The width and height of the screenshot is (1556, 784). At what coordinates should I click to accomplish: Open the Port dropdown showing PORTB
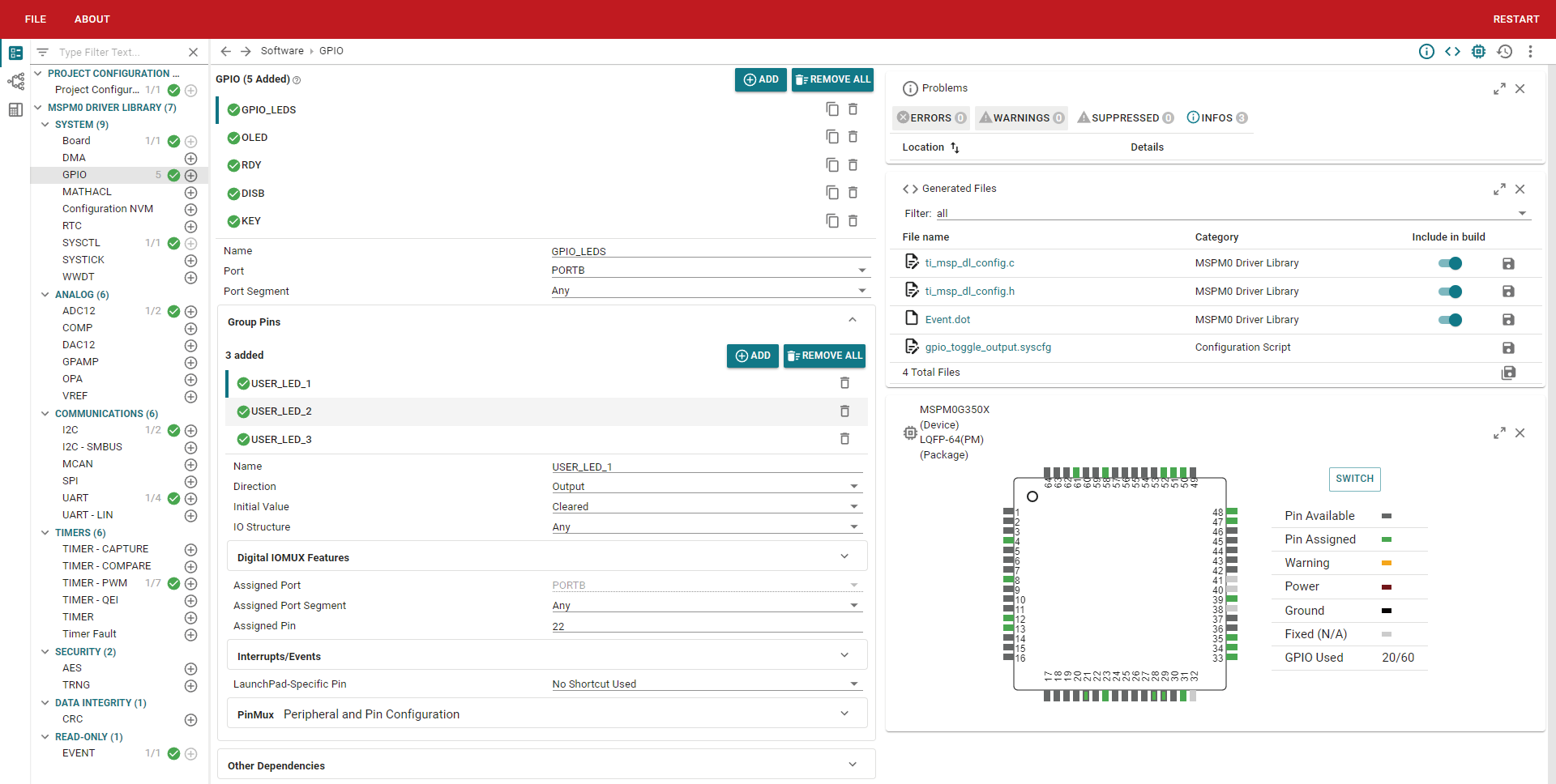tap(709, 271)
